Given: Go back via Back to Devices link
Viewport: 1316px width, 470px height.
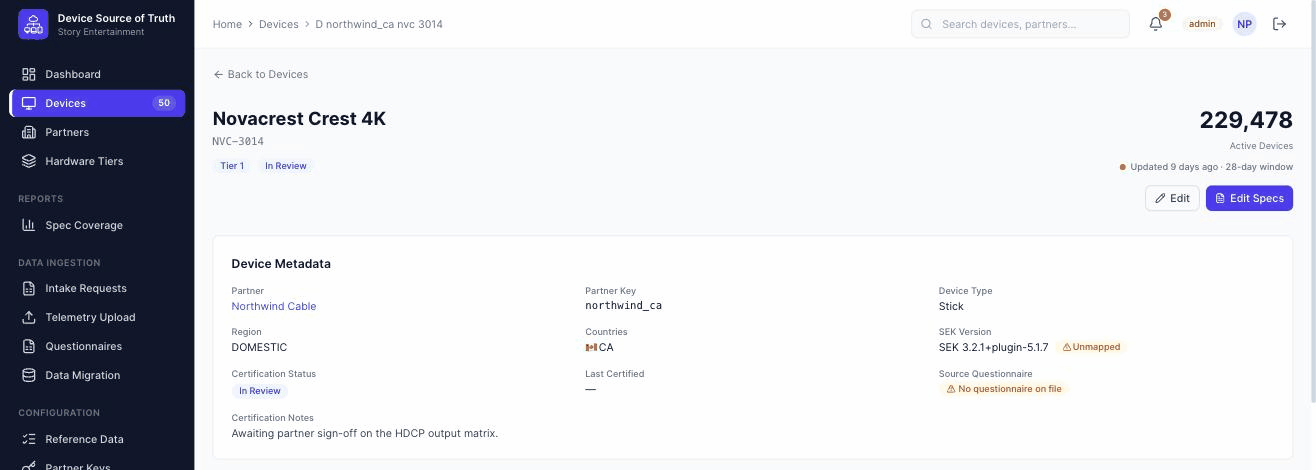Looking at the screenshot, I should [260, 74].
